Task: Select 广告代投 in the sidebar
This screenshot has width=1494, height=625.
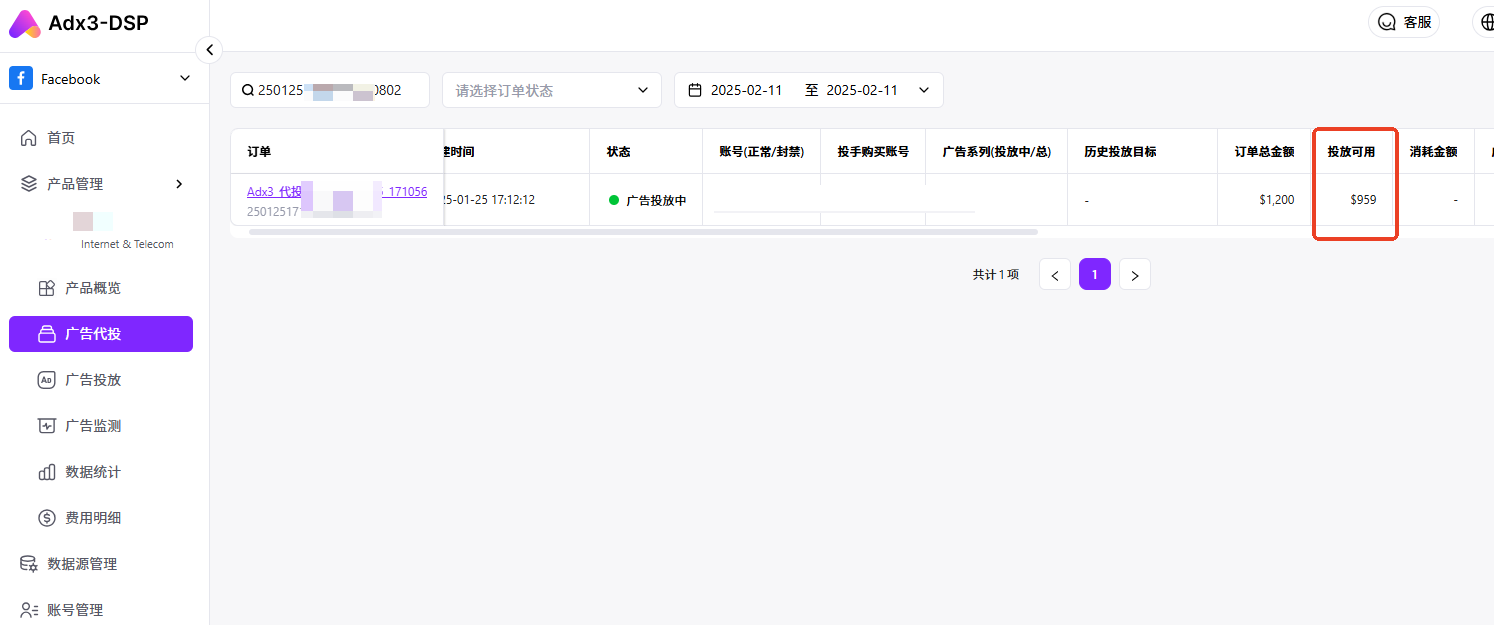Action: tap(100, 334)
